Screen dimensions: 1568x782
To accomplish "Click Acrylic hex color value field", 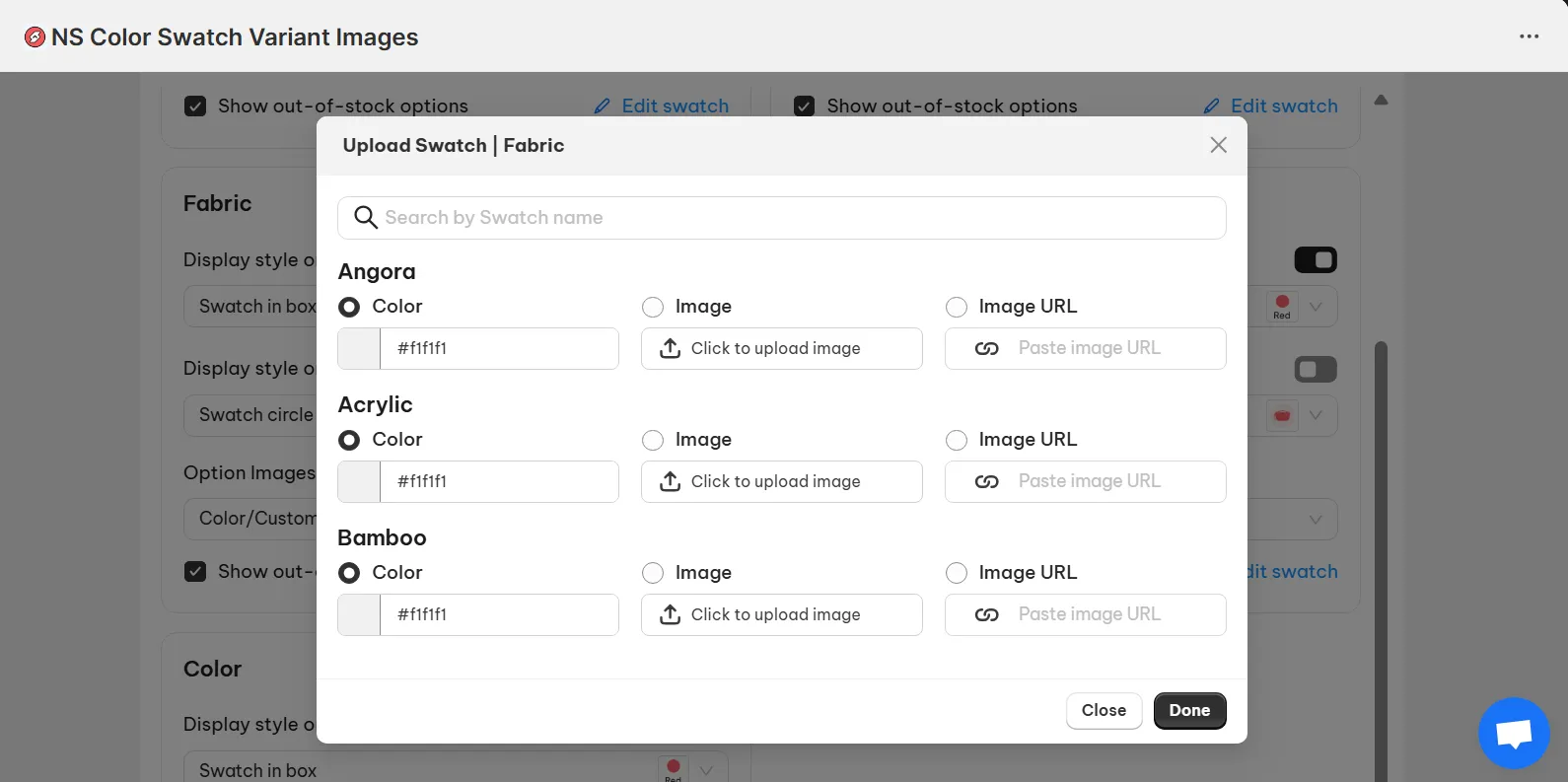I will tap(500, 482).
